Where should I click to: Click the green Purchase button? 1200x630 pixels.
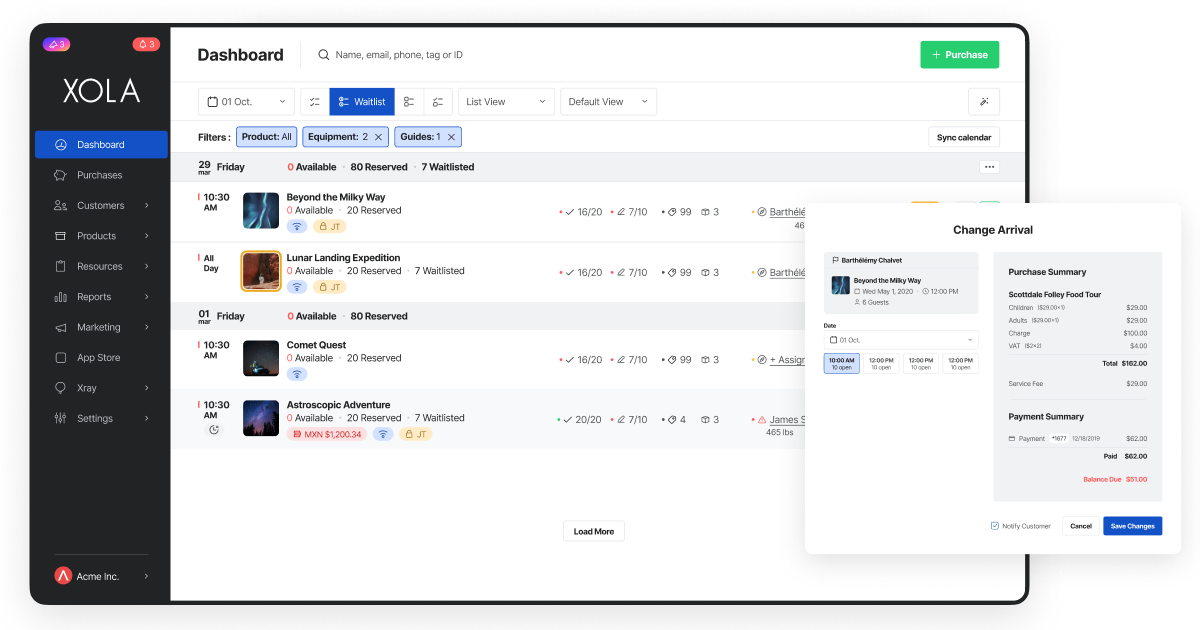(959, 55)
